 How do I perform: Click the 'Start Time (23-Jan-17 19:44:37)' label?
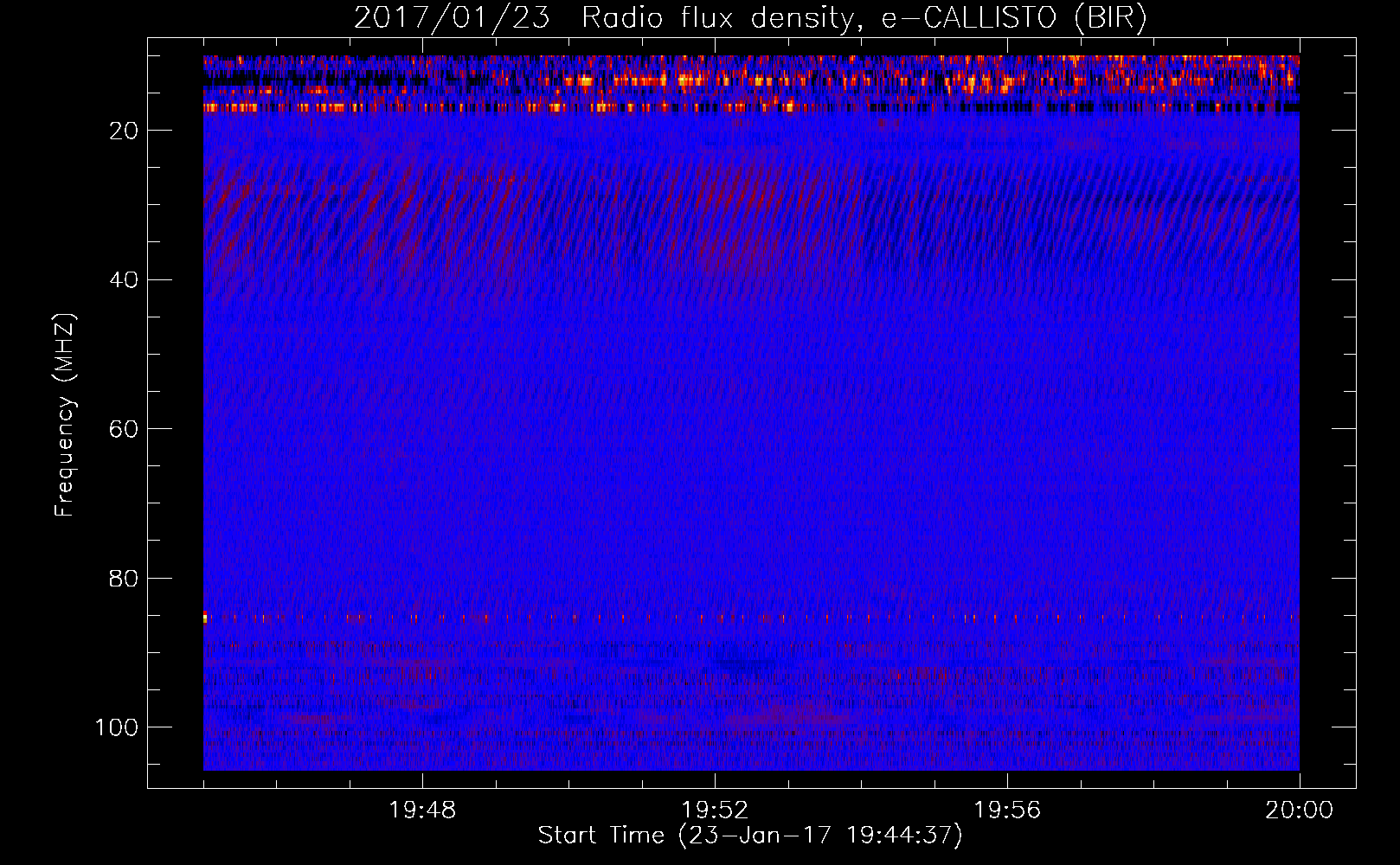(x=750, y=836)
